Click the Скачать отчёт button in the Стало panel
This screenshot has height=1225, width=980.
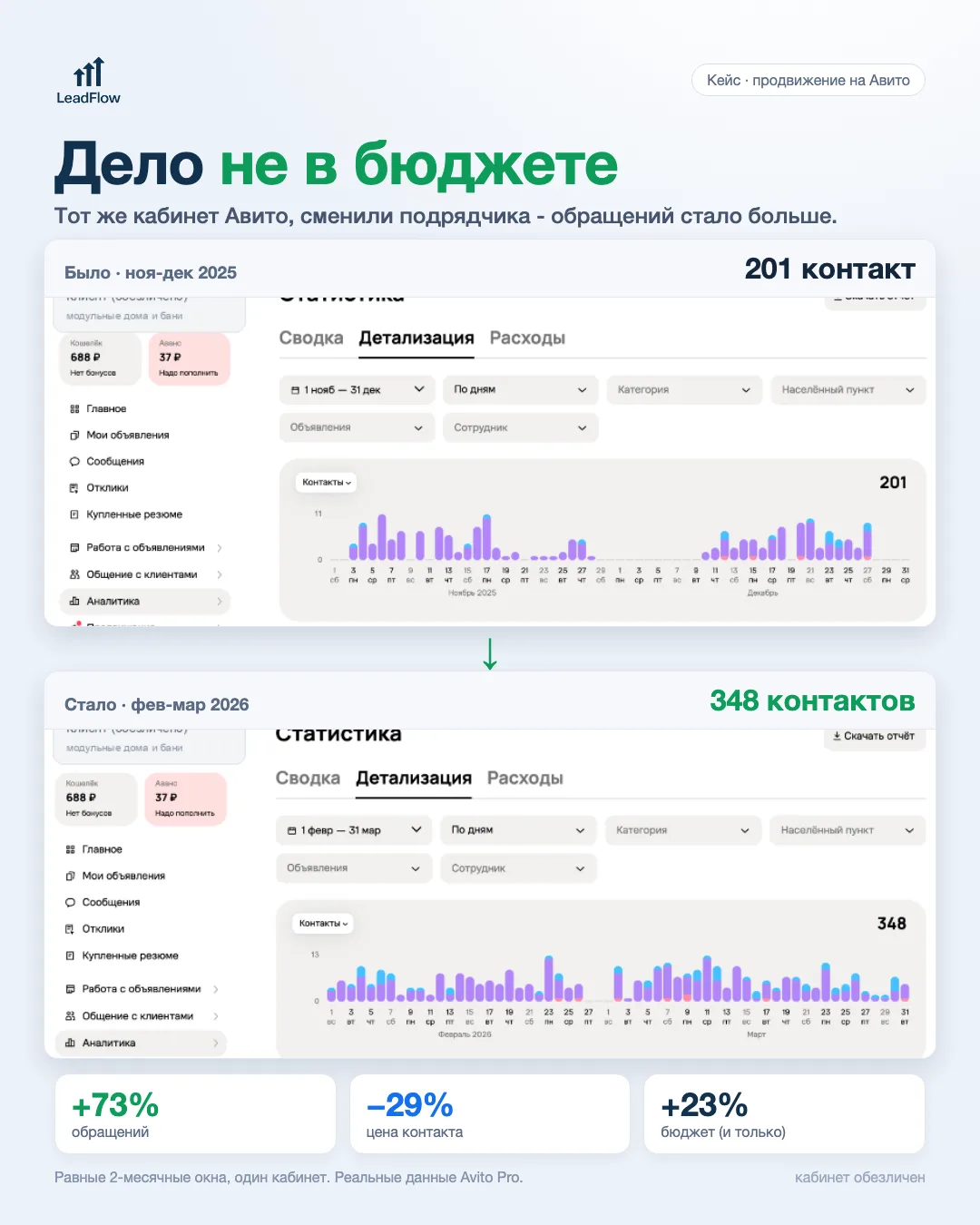[875, 737]
